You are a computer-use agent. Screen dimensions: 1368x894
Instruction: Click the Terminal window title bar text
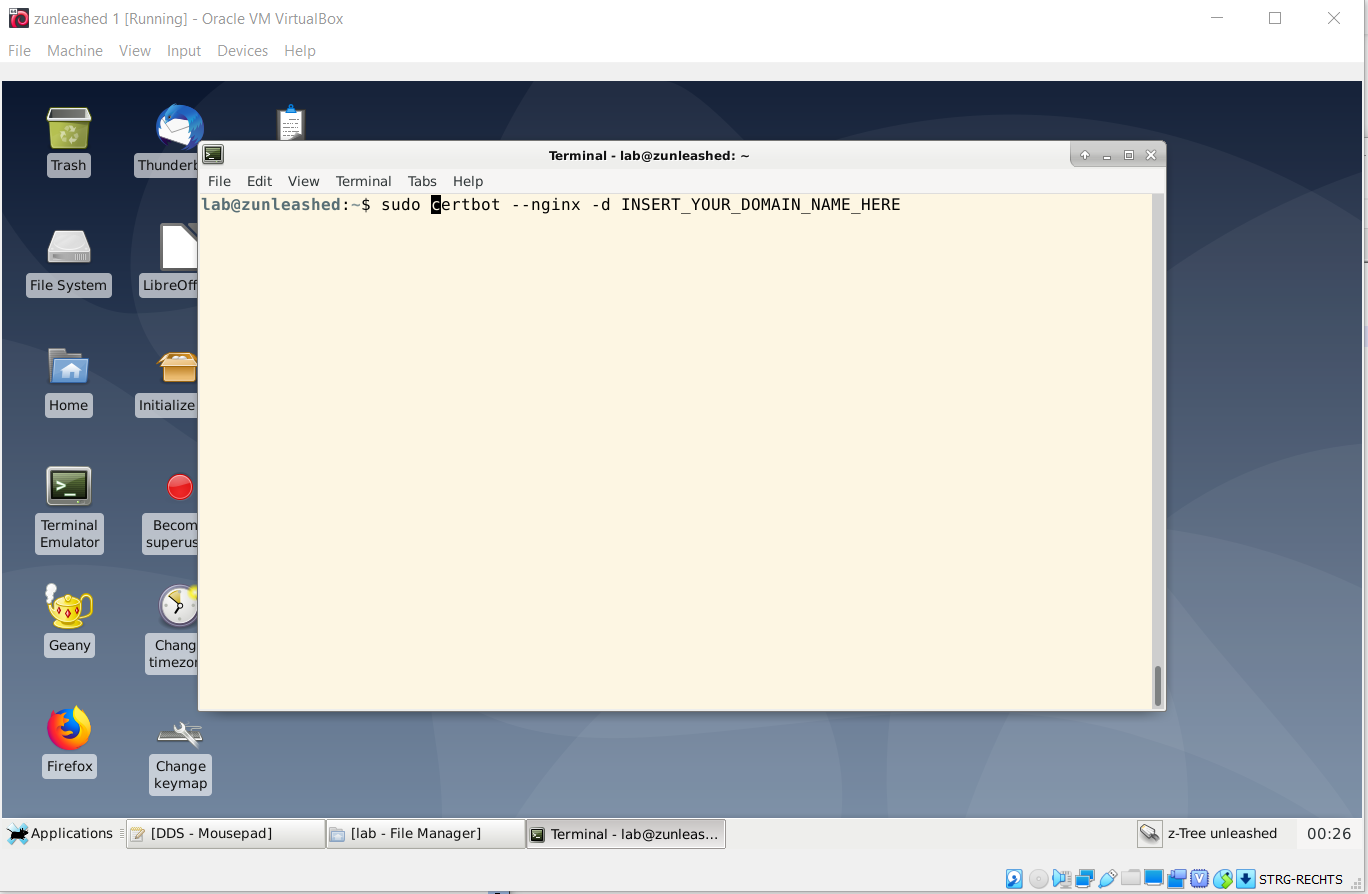point(649,155)
